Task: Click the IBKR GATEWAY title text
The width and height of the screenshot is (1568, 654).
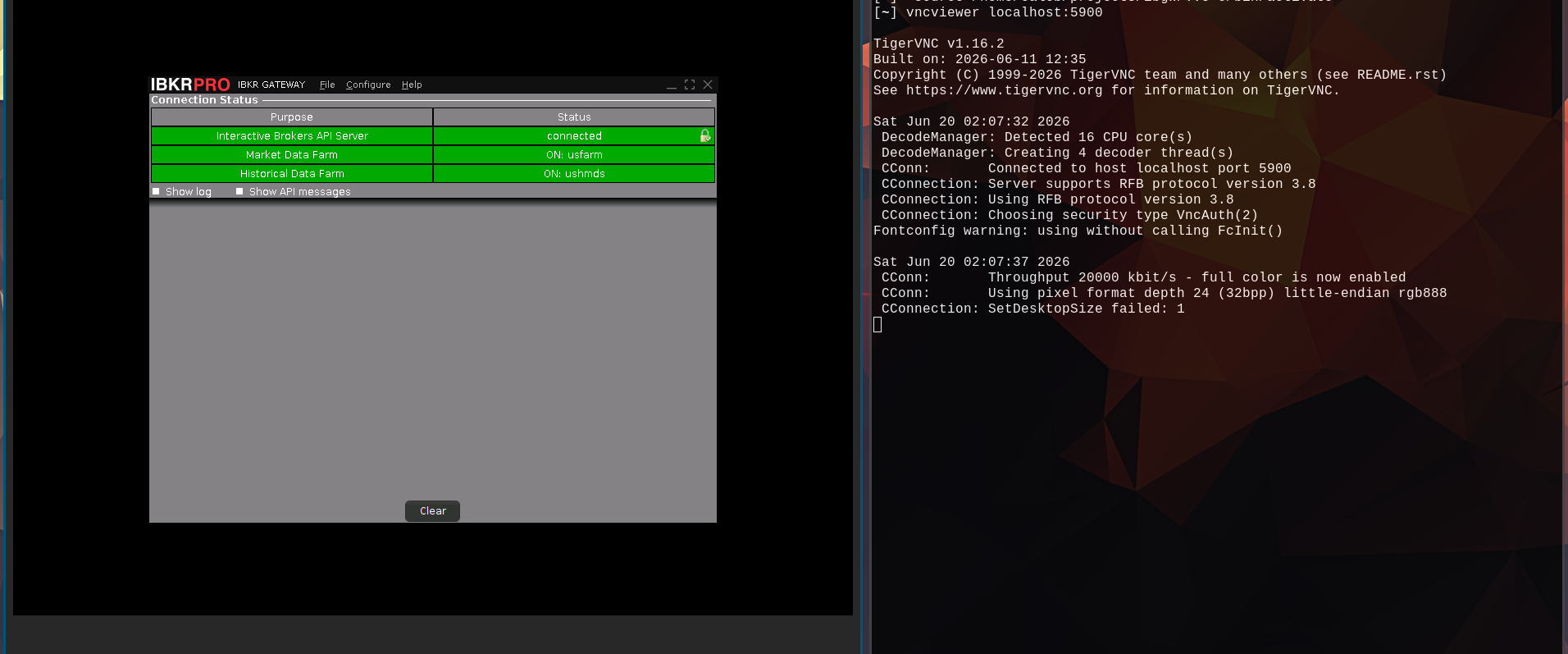Action: click(271, 85)
